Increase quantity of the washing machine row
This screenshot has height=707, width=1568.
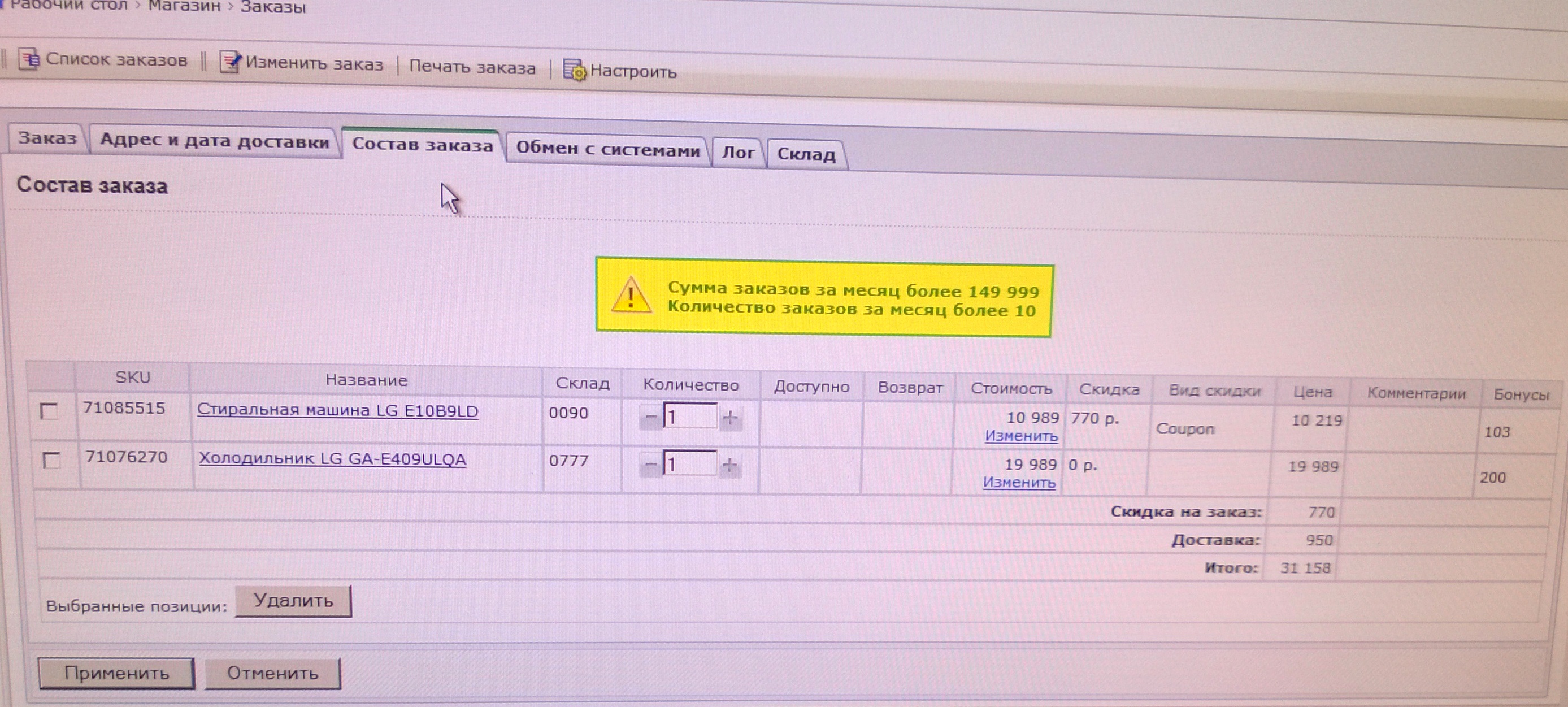pyautogui.click(x=730, y=418)
